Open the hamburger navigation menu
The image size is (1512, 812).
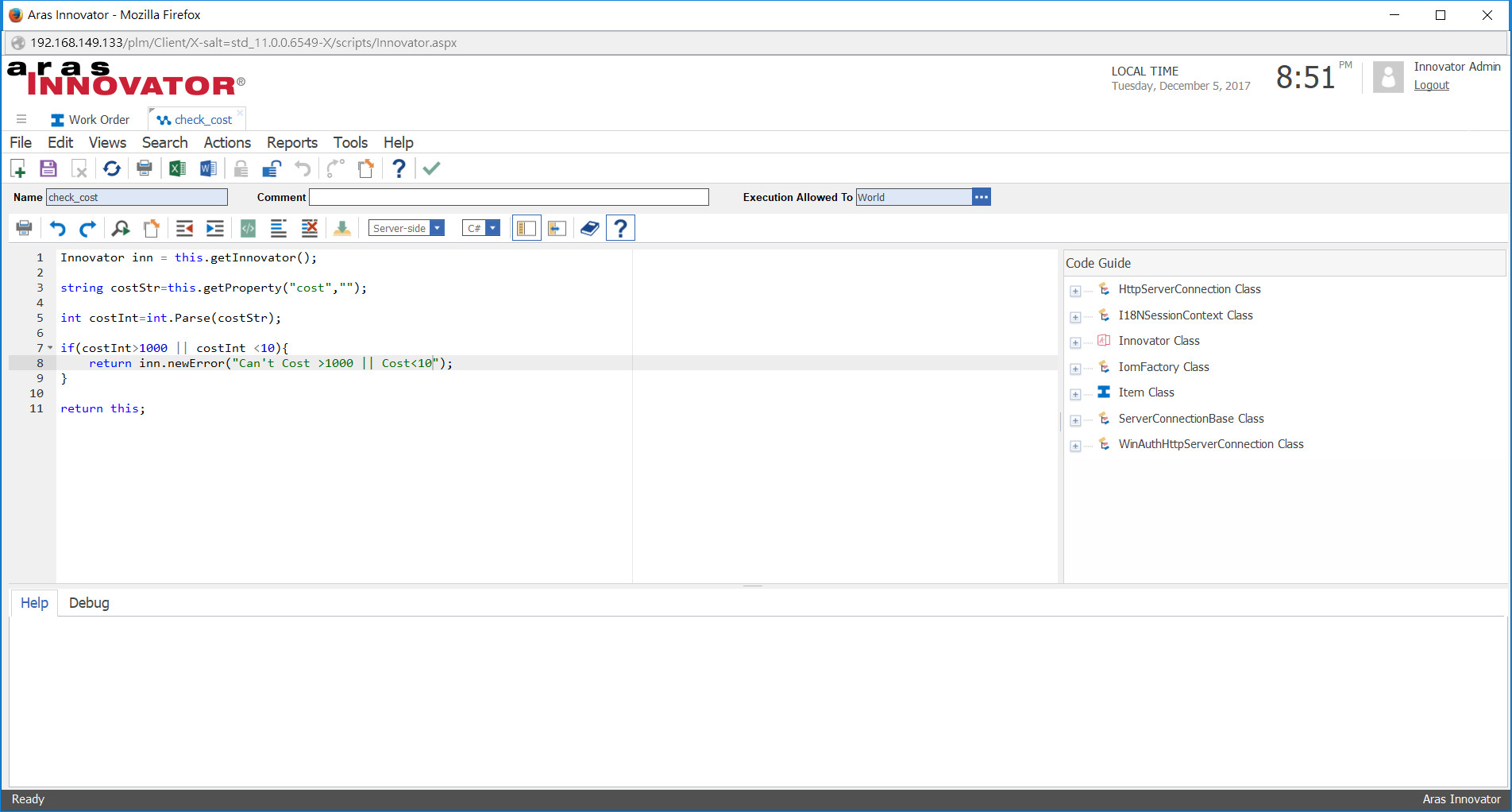point(21,119)
